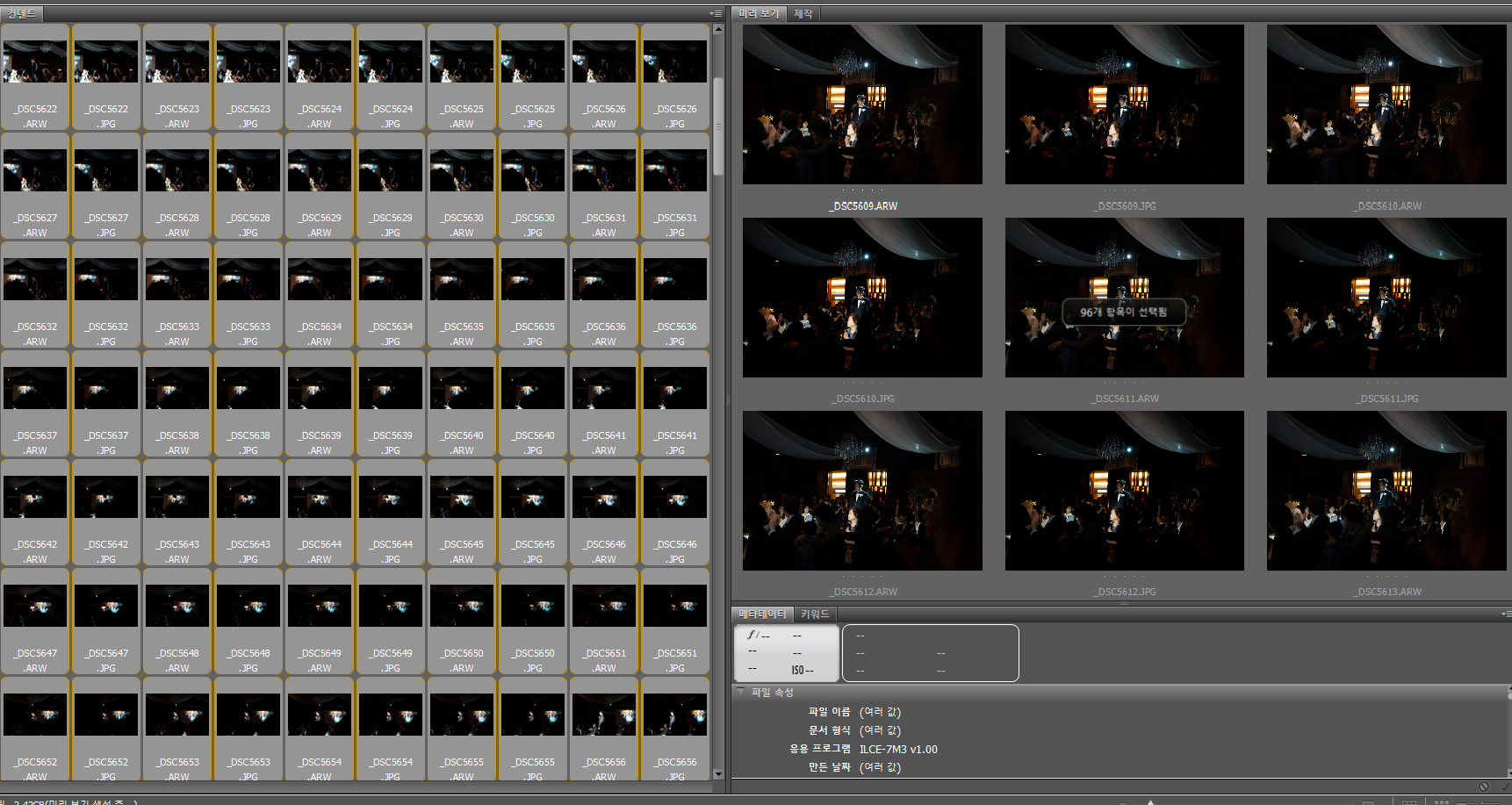Click the _DSC5613.ARW preview image

(x=1386, y=491)
